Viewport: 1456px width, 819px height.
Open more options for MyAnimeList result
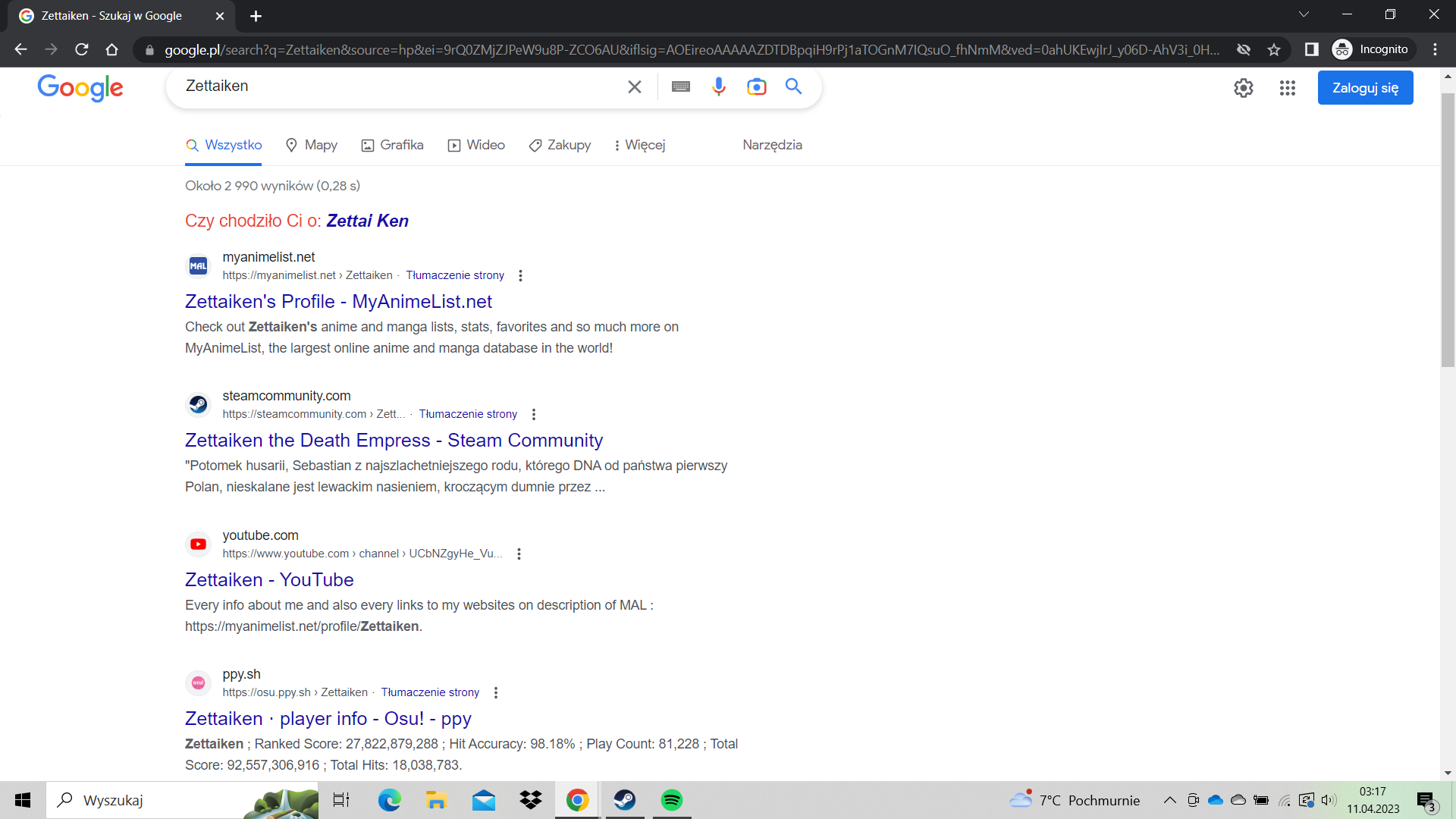click(520, 275)
